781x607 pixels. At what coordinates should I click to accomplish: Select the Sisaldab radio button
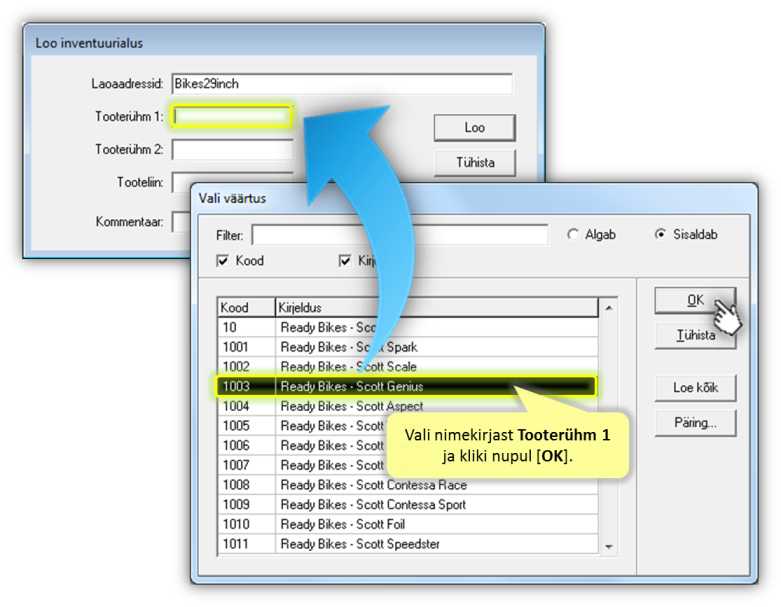point(660,235)
